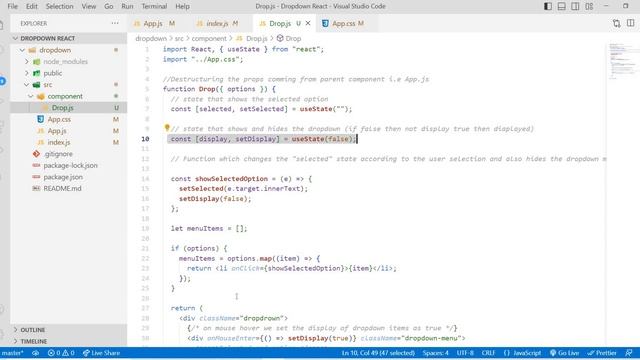640x360 pixels.
Task: Open the File menu
Action: (13, 6)
